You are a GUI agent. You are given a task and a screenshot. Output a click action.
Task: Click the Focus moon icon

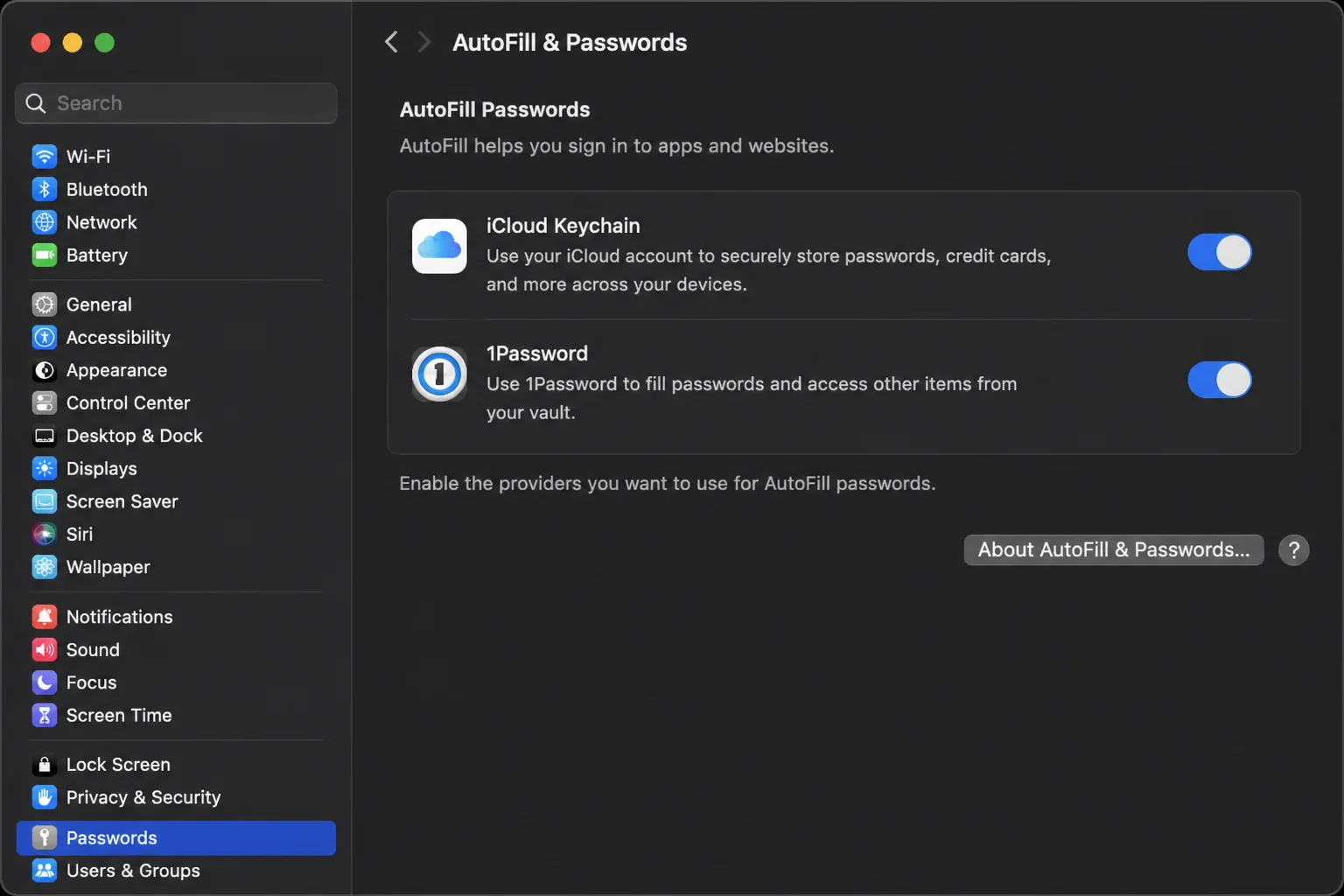click(45, 682)
